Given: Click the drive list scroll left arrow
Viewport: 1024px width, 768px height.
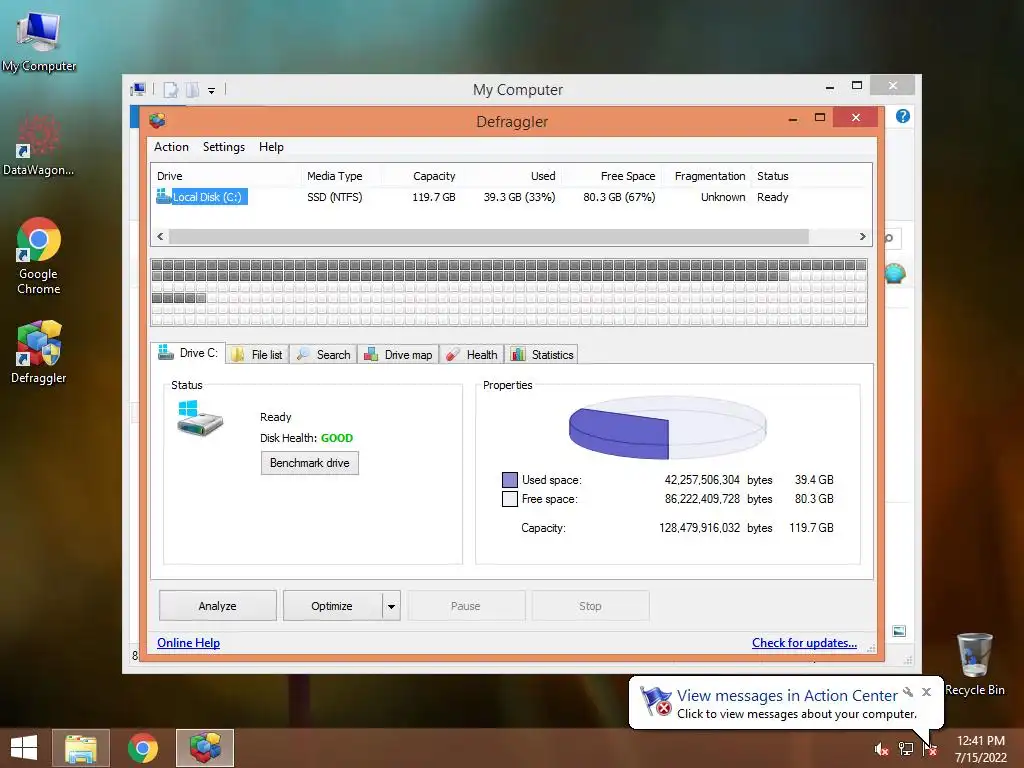Looking at the screenshot, I should [x=160, y=236].
